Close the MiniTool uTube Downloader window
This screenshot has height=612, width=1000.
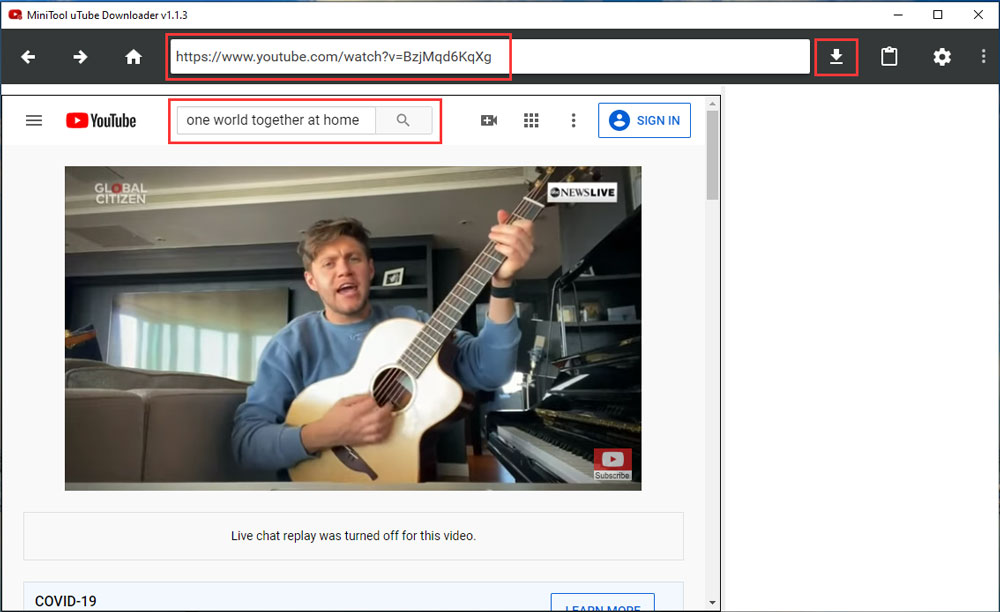[x=978, y=15]
